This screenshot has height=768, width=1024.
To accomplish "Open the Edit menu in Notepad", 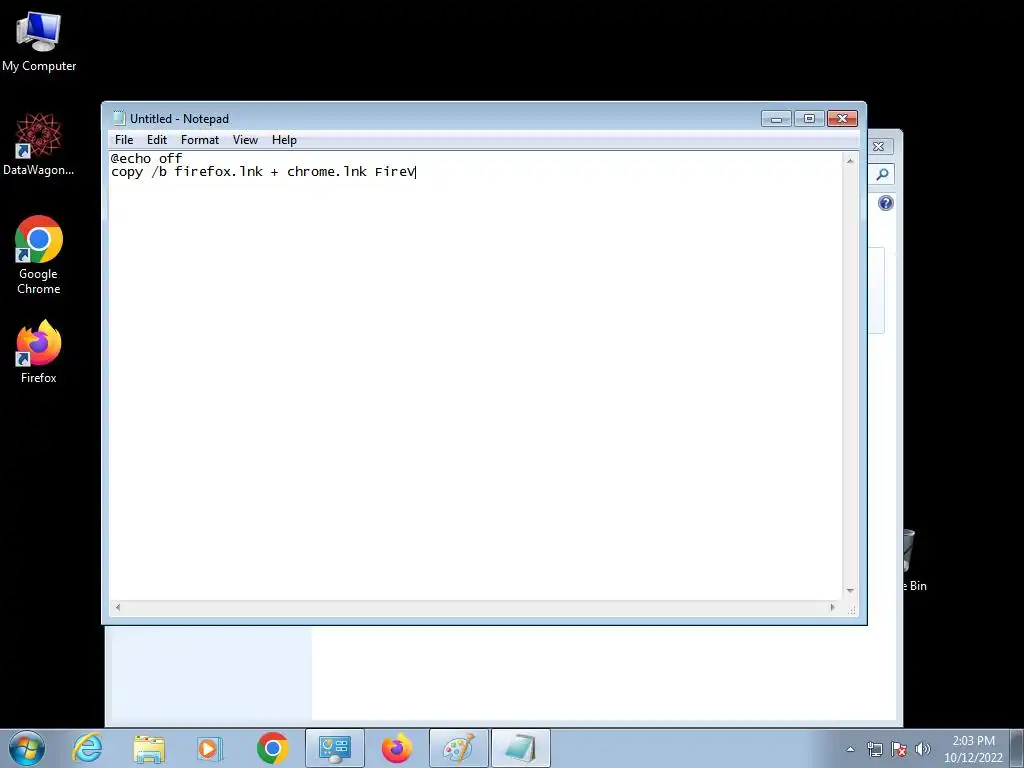I will 157,140.
